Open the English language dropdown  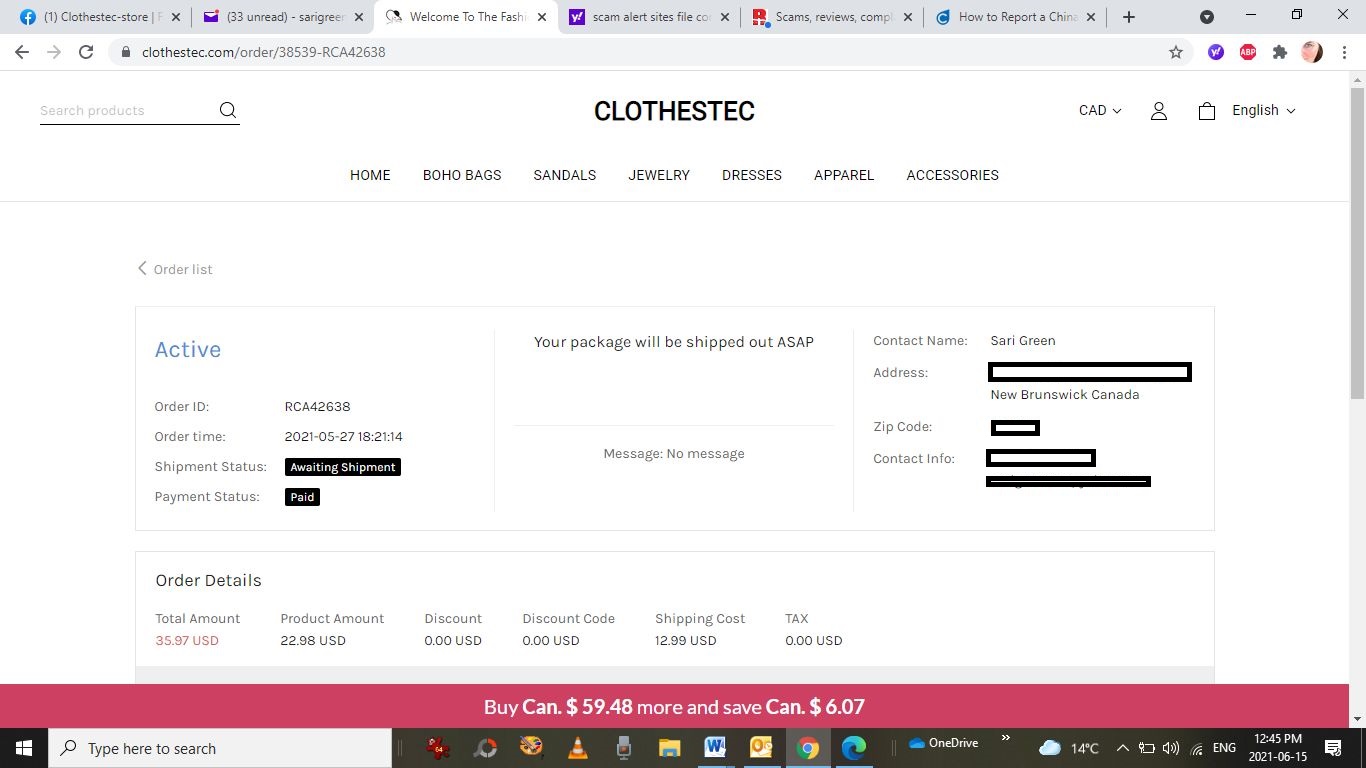point(1264,111)
